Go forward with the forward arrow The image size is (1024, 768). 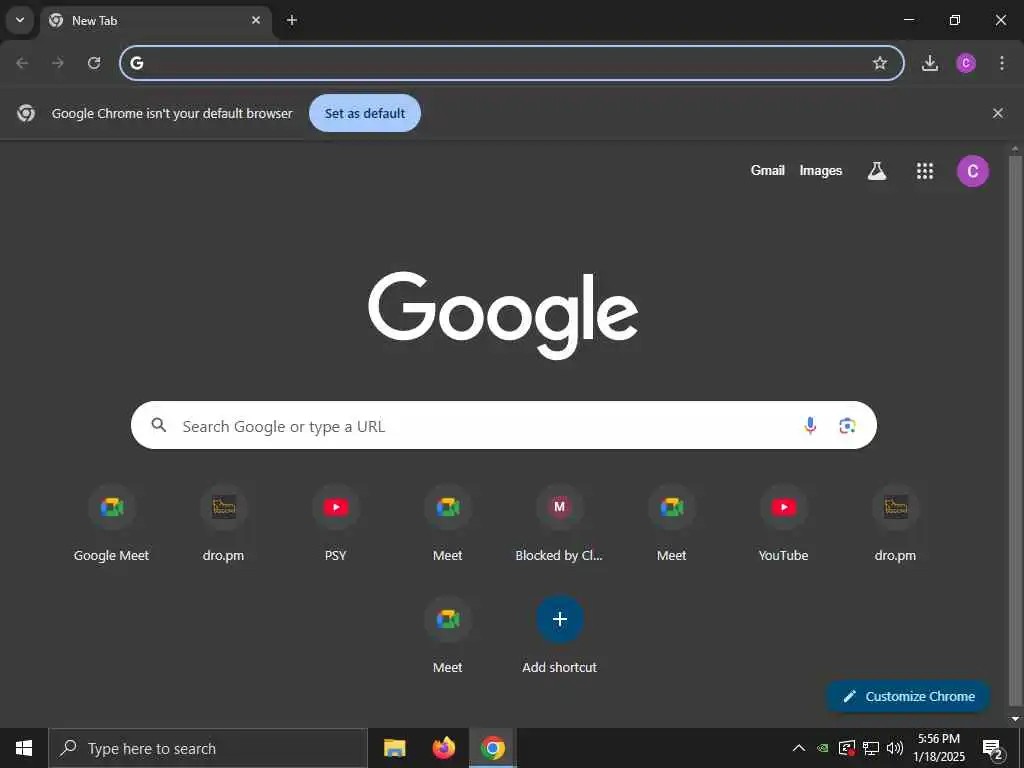coord(58,63)
